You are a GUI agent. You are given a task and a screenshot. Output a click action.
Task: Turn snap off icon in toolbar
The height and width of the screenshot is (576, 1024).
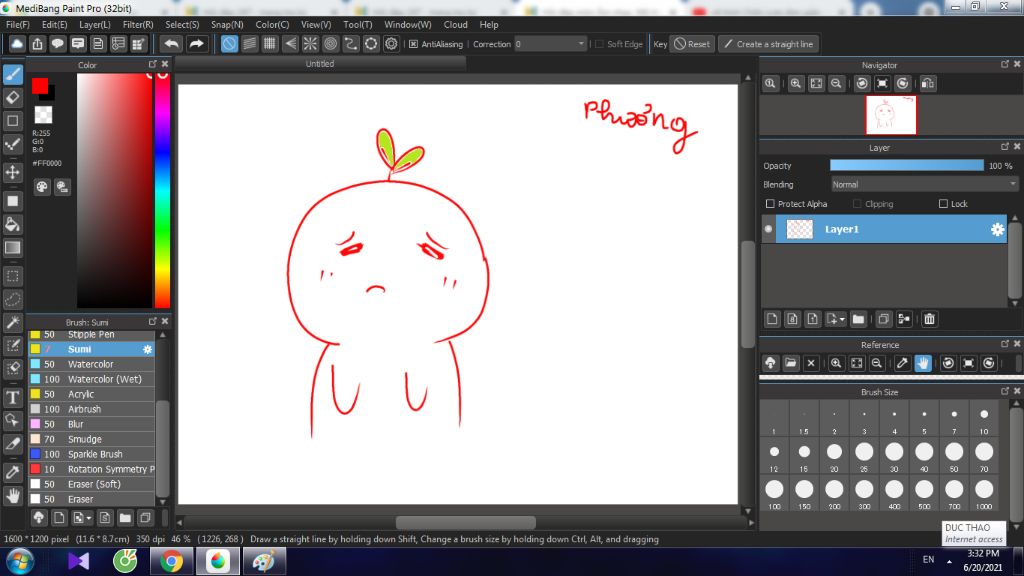pyautogui.click(x=229, y=44)
